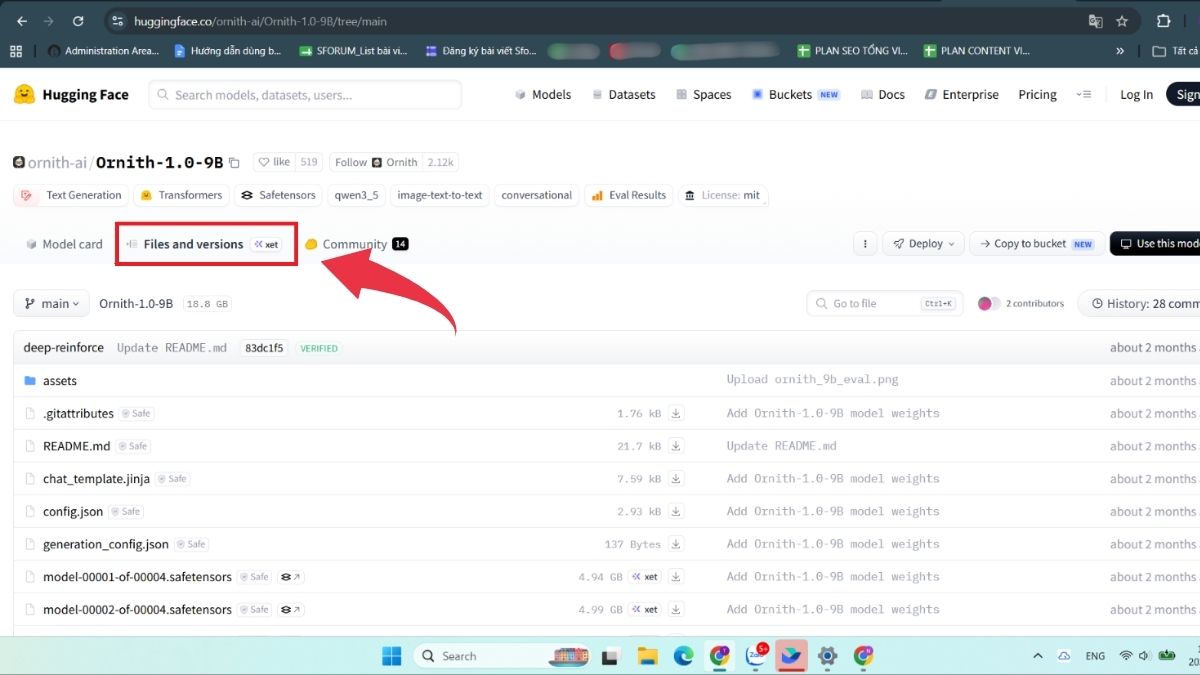Go back using browser back arrow
The image size is (1200, 675).
(x=21, y=21)
